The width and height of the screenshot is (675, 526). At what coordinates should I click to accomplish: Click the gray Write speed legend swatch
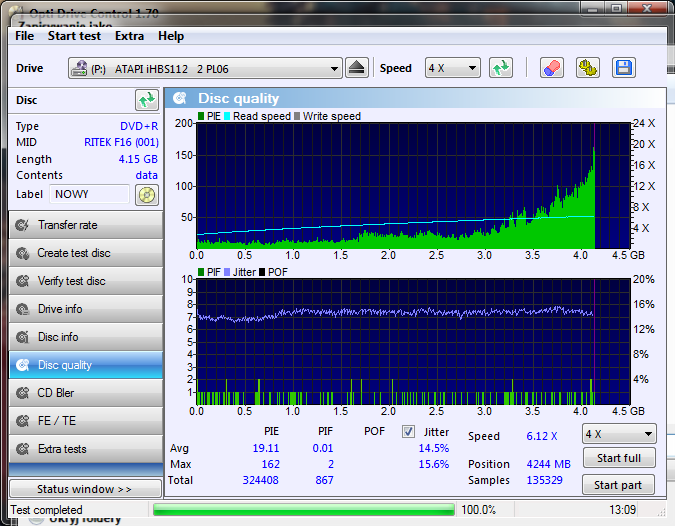tap(297, 116)
